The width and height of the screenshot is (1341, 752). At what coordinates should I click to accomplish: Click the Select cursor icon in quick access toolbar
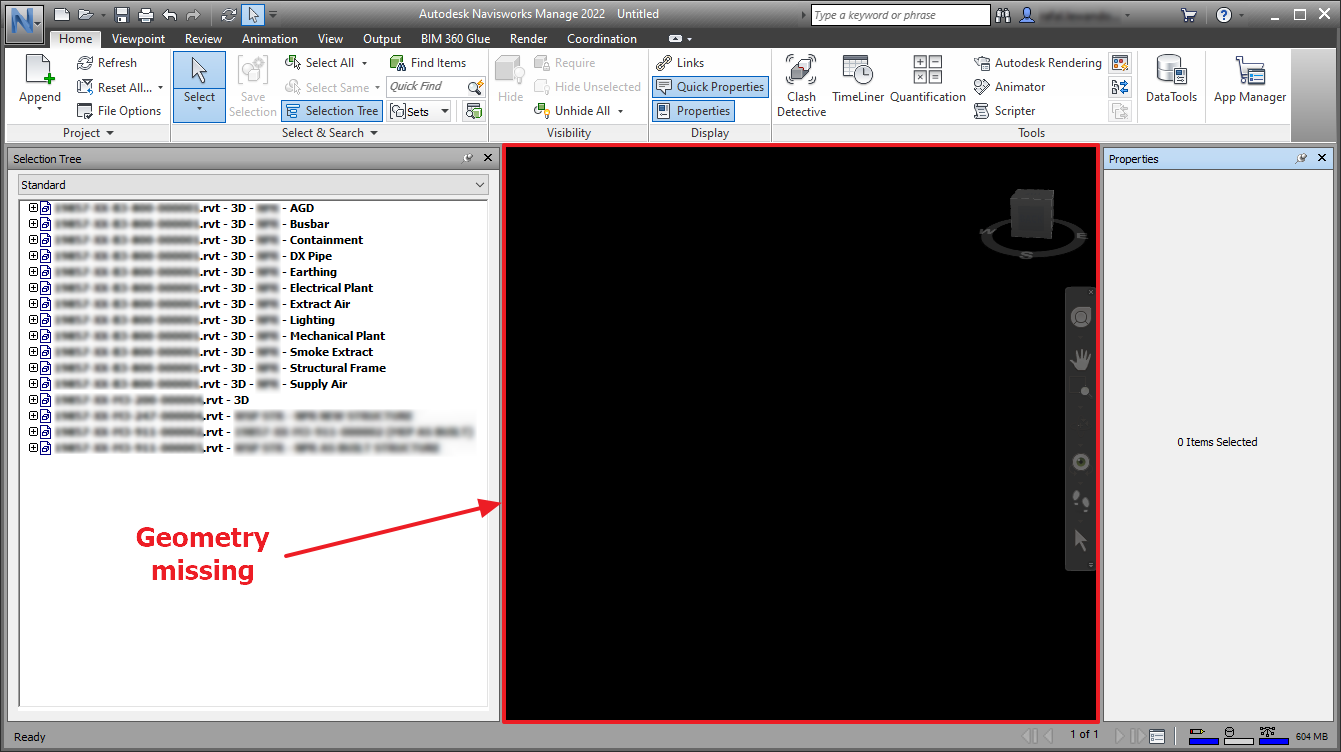pyautogui.click(x=253, y=15)
